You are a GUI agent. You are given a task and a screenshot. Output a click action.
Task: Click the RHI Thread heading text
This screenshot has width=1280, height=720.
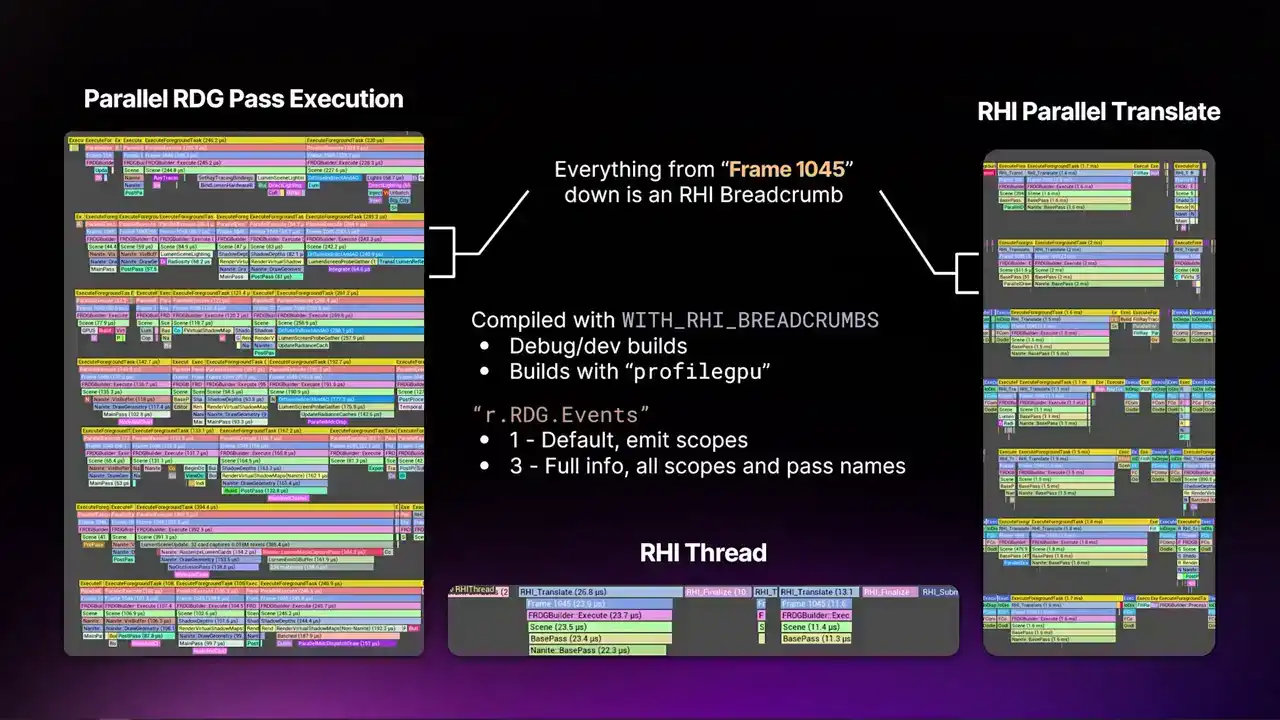coord(702,553)
